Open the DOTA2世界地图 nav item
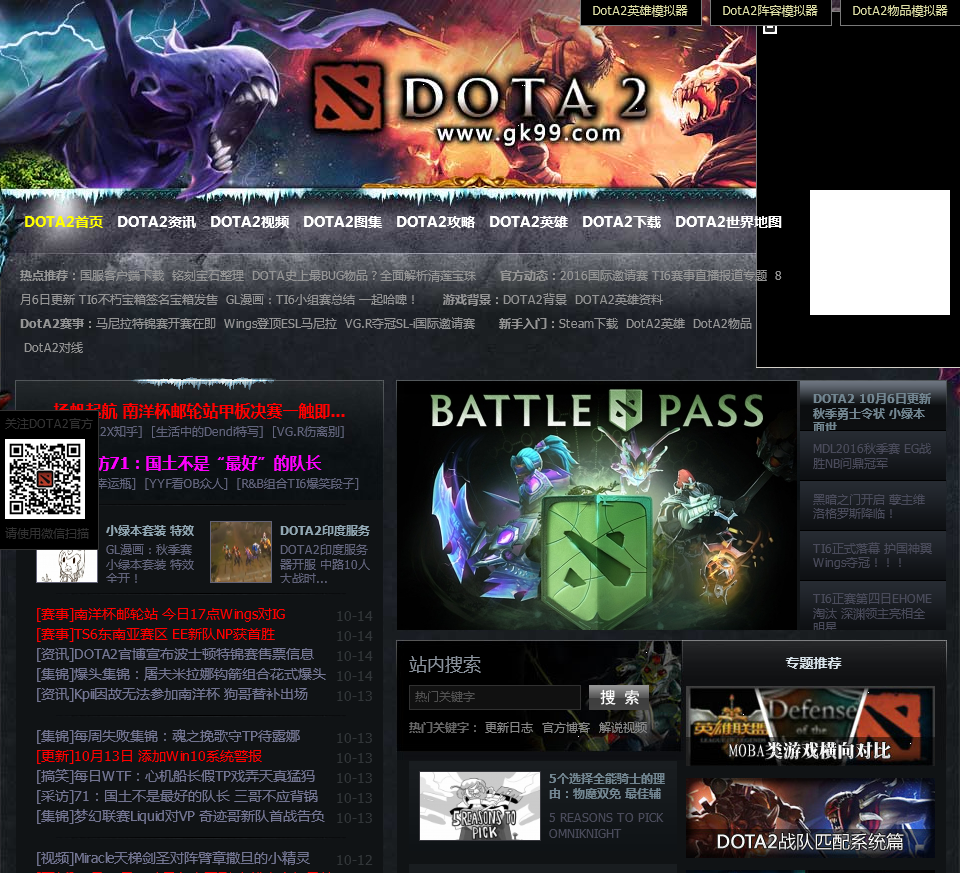The image size is (960, 873). pyautogui.click(x=729, y=222)
